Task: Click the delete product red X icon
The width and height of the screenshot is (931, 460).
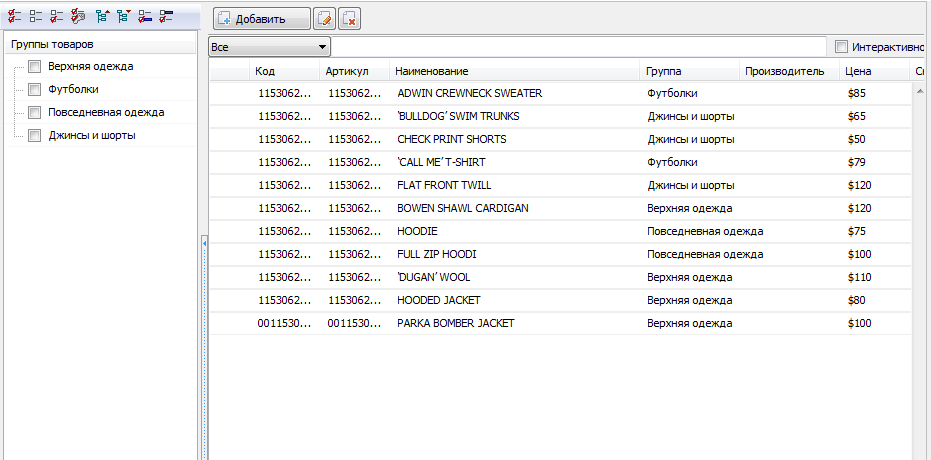Action: [x=350, y=19]
